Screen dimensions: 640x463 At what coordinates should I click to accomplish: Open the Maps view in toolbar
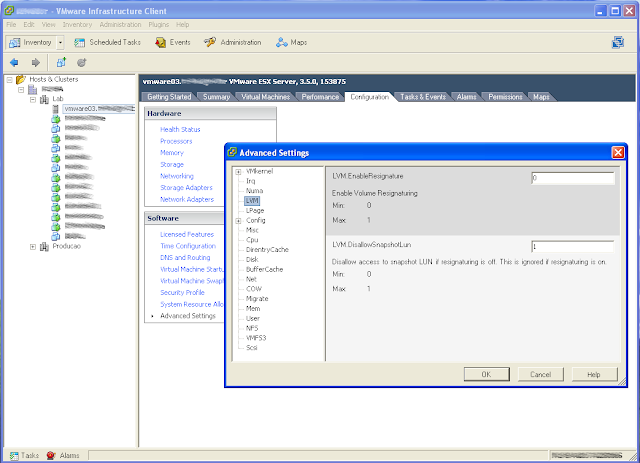tap(291, 42)
